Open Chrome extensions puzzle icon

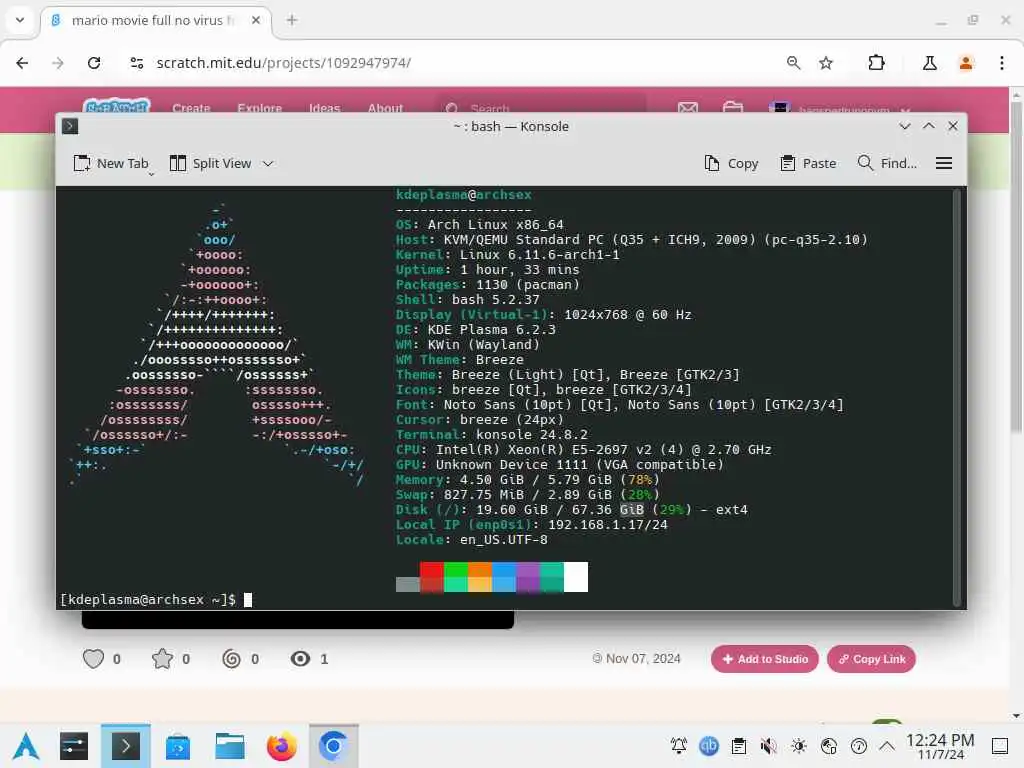876,63
